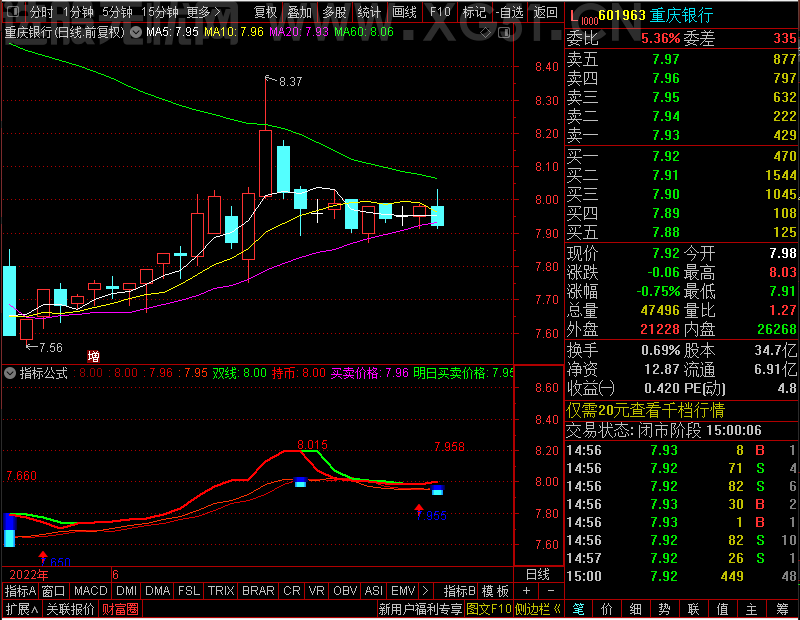Switch to the 15分钟 period
800x620 pixels.
160,12
